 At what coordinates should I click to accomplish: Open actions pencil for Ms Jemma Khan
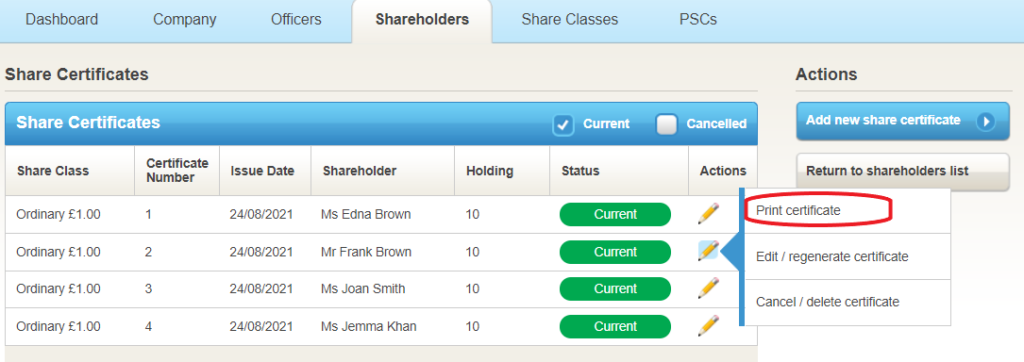[x=708, y=325]
